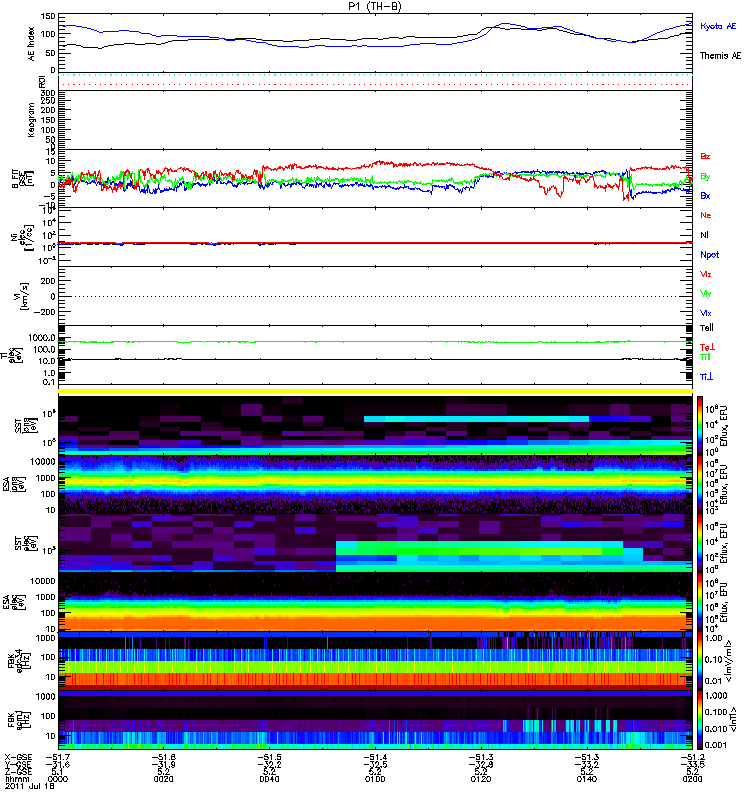Click the 0100 time tick label
Image resolution: width=750 pixels, height=800 pixels.
(375, 779)
